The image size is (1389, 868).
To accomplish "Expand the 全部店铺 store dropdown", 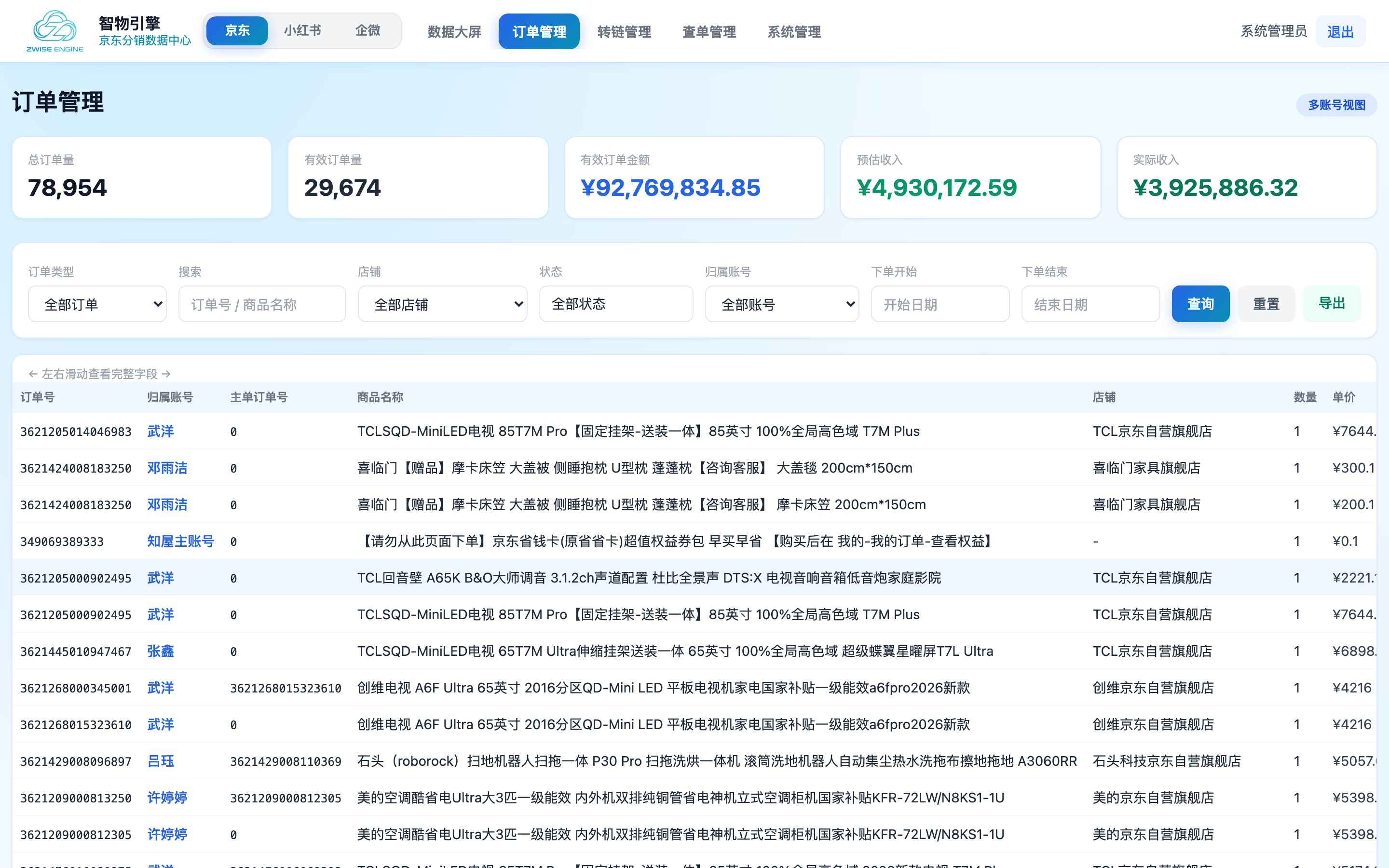I will click(x=443, y=304).
